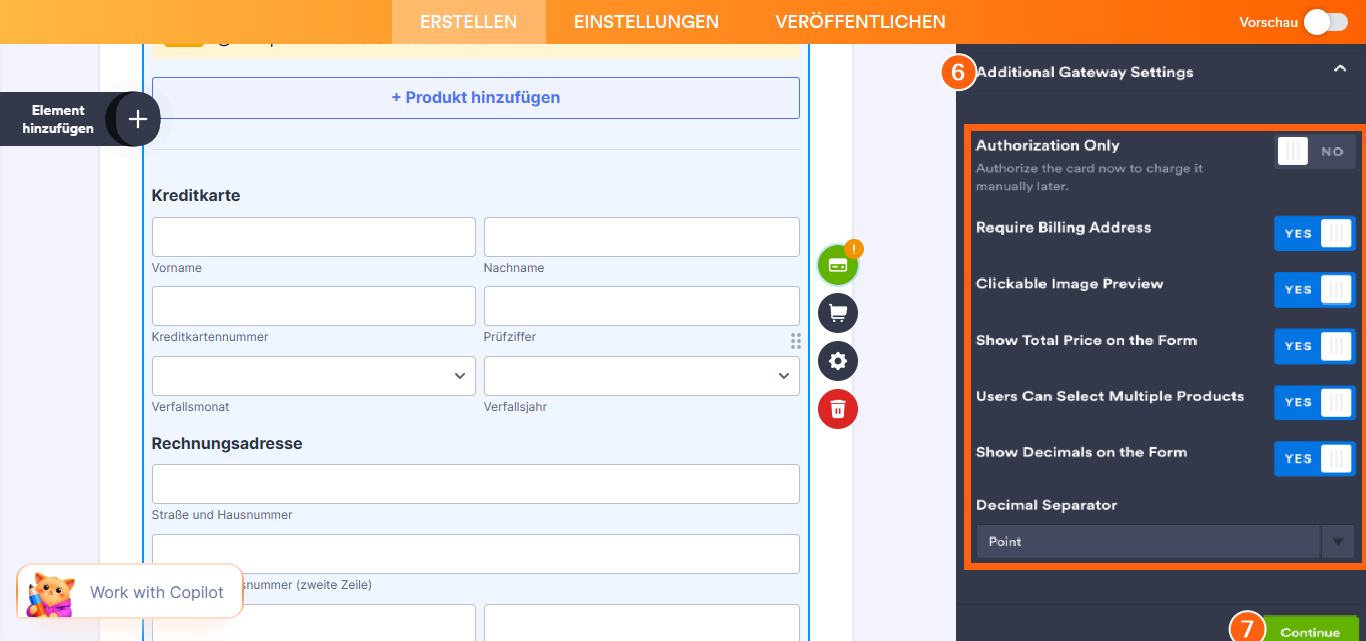The image size is (1366, 641).
Task: Click the Kreditkarte heading text
Action: (x=196, y=195)
